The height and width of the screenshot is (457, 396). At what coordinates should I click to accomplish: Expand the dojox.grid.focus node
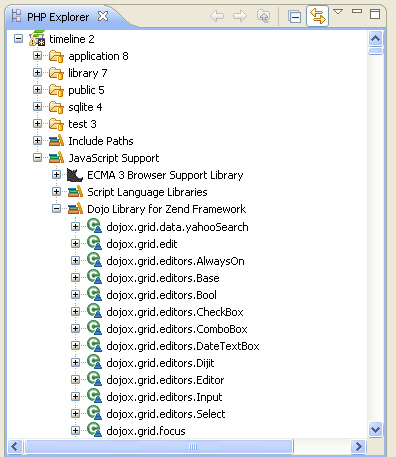point(75,431)
